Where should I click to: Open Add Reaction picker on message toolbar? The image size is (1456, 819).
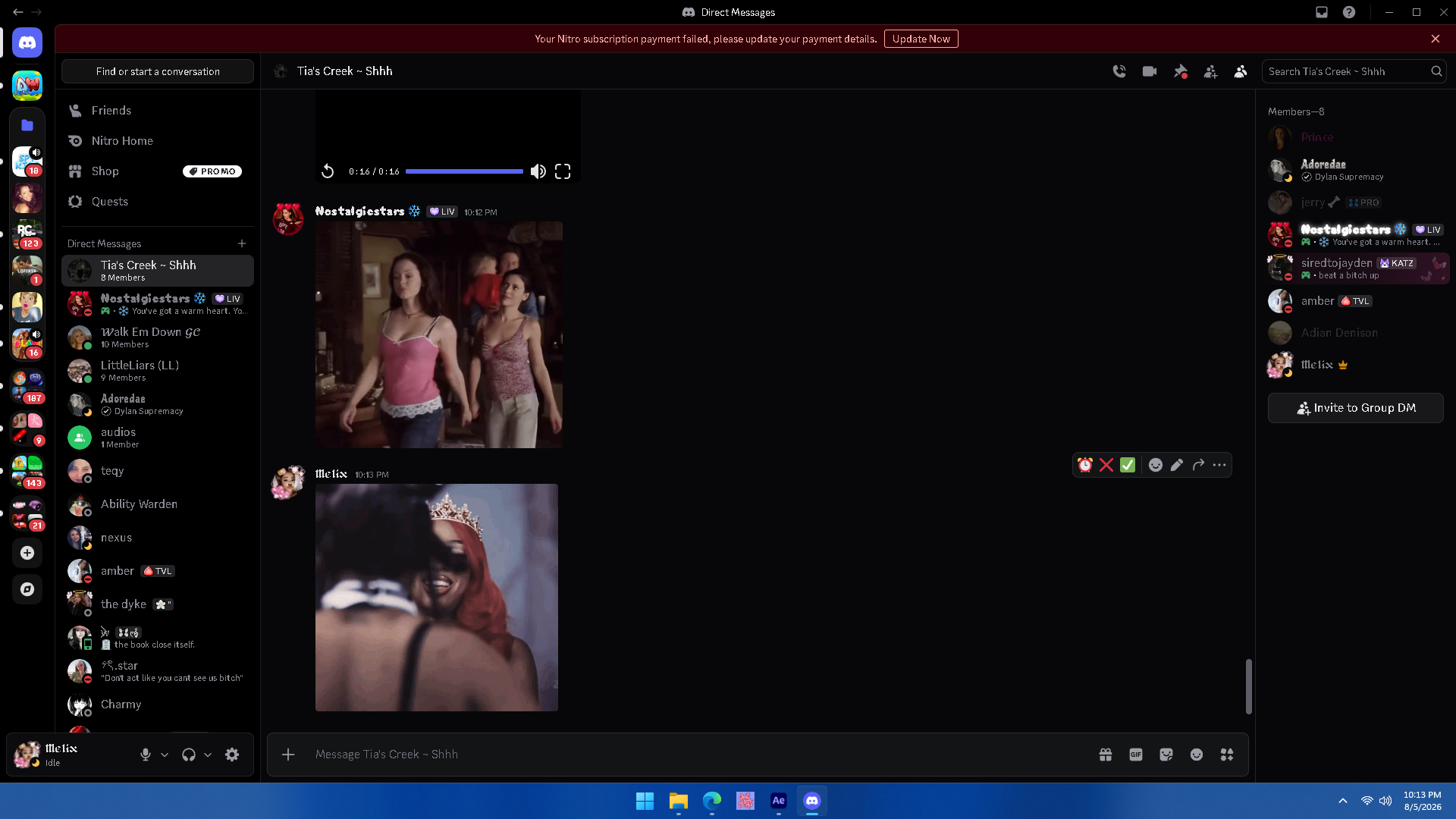tap(1156, 465)
